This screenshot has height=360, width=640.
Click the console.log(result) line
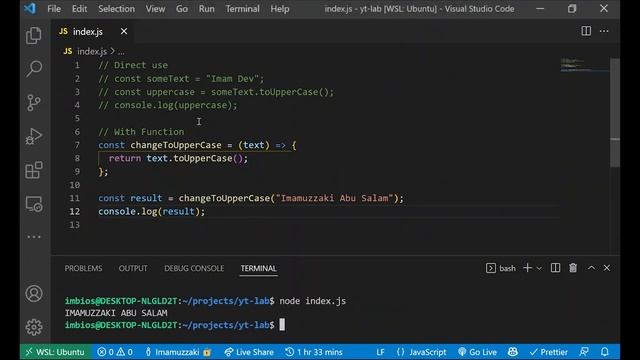(151, 211)
